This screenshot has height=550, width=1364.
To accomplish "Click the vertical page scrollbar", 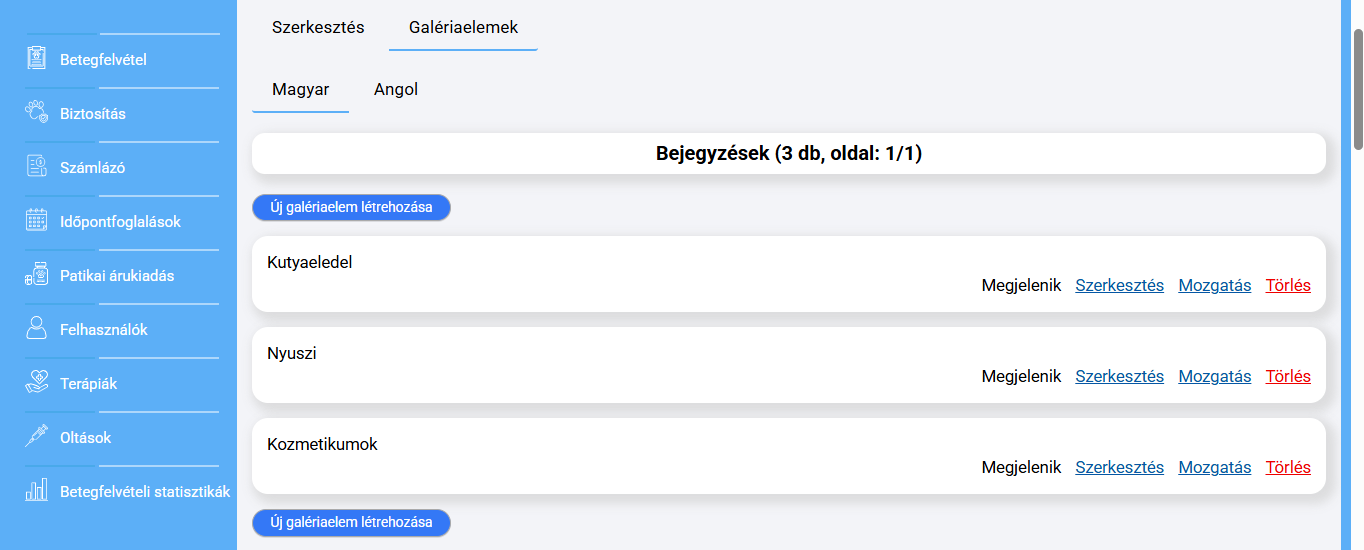I will pyautogui.click(x=1358, y=90).
